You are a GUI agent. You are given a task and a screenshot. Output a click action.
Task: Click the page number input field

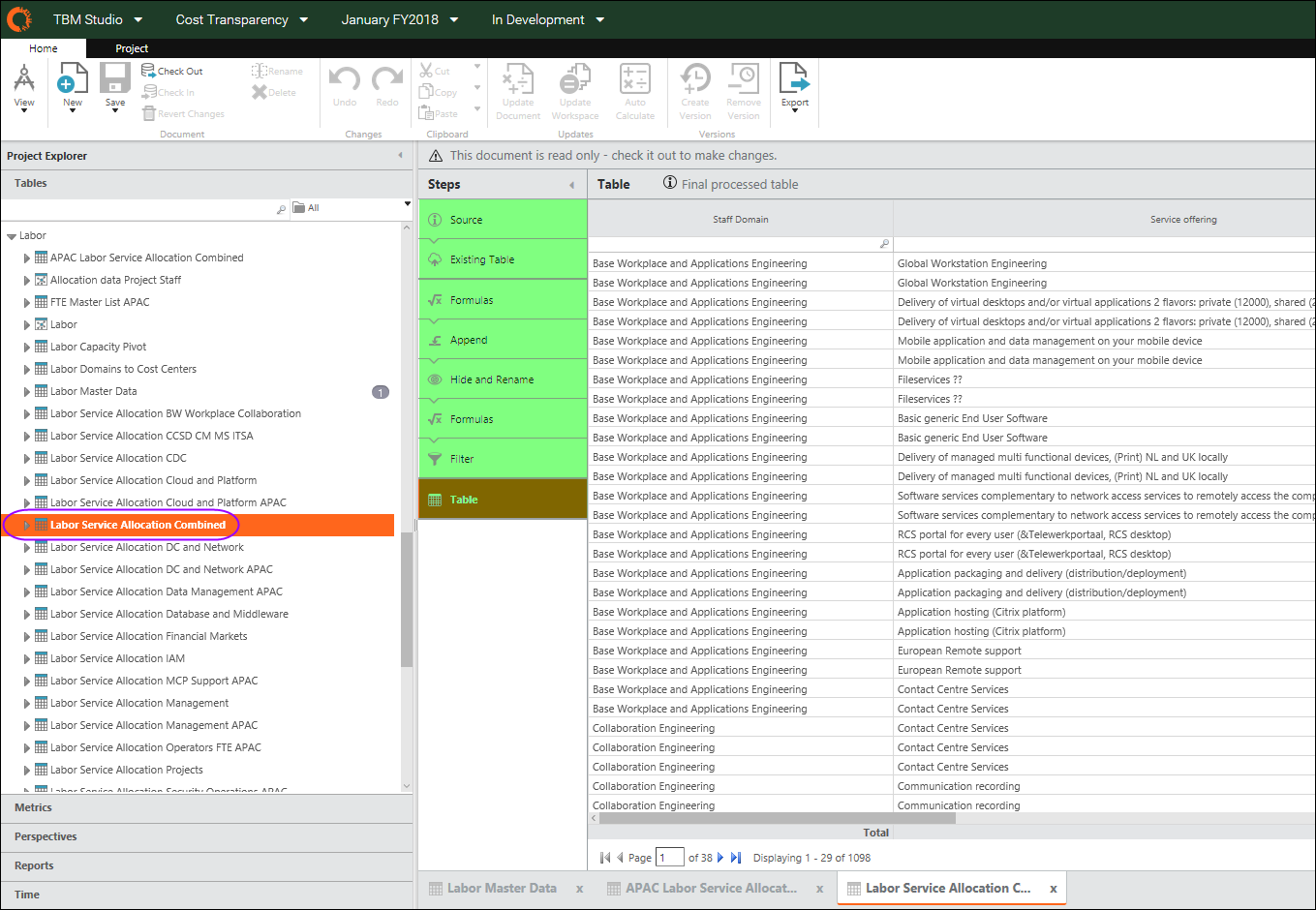670,858
